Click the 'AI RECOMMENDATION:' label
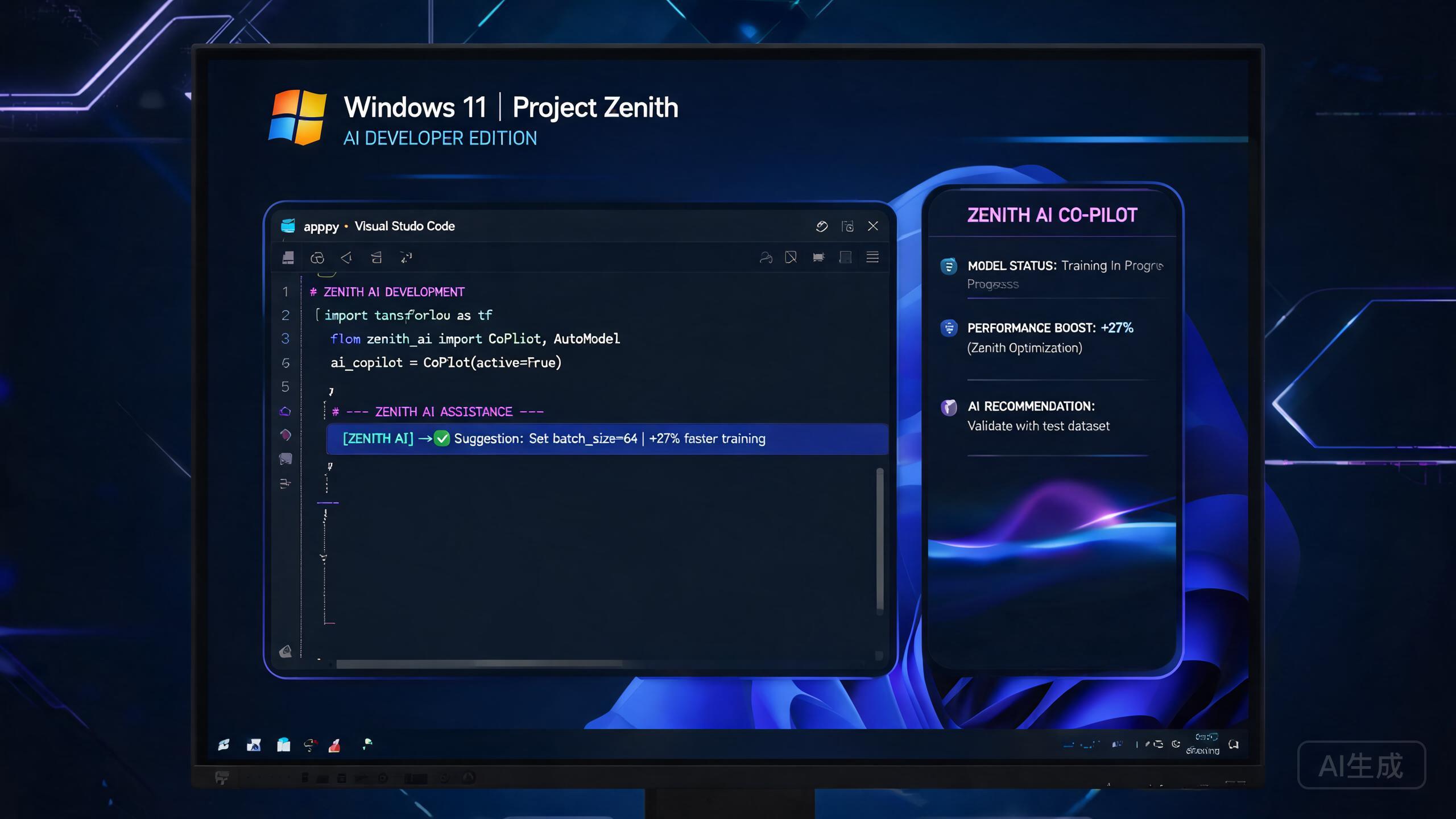1456x819 pixels. (x=1031, y=406)
